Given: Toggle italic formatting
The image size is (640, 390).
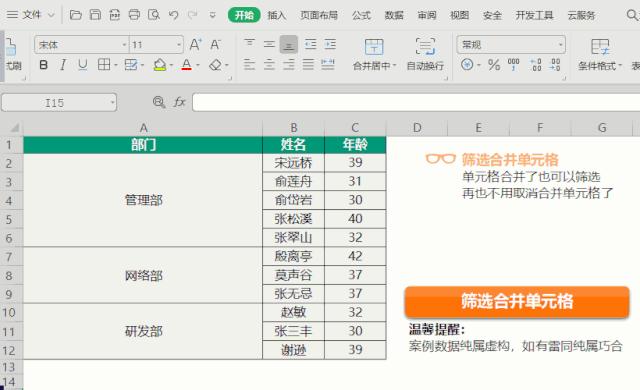Looking at the screenshot, I should point(63,64).
